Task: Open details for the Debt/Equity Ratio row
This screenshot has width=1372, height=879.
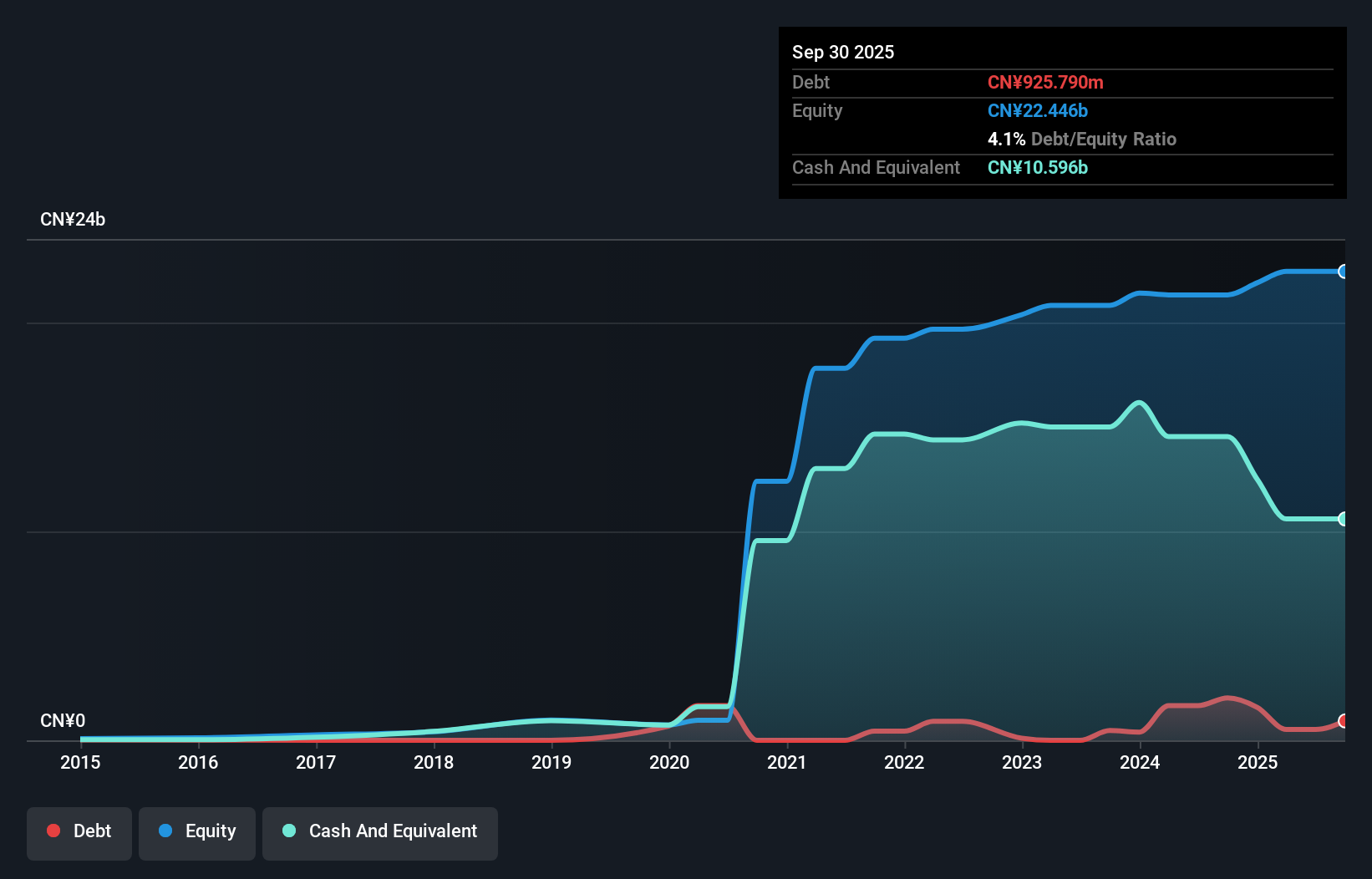Action: pyautogui.click(x=1082, y=139)
